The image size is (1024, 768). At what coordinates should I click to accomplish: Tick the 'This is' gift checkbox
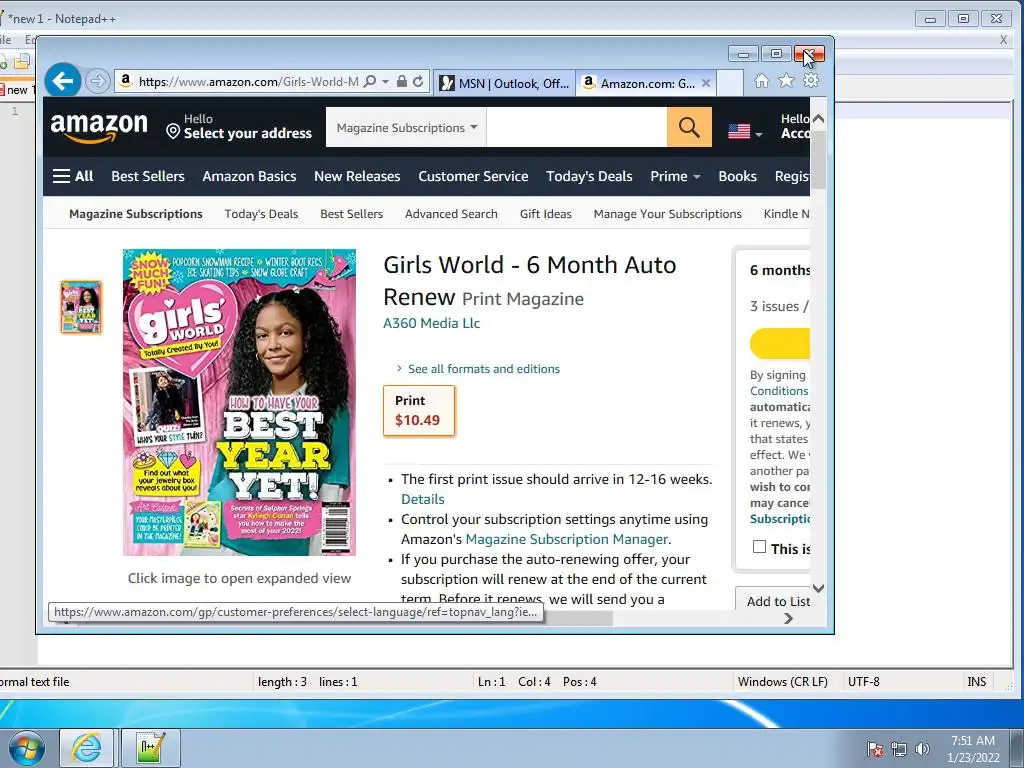[759, 547]
